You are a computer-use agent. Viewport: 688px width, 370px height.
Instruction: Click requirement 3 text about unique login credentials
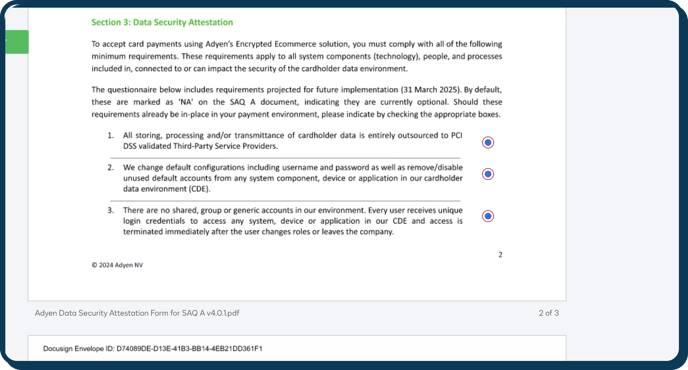(293, 221)
